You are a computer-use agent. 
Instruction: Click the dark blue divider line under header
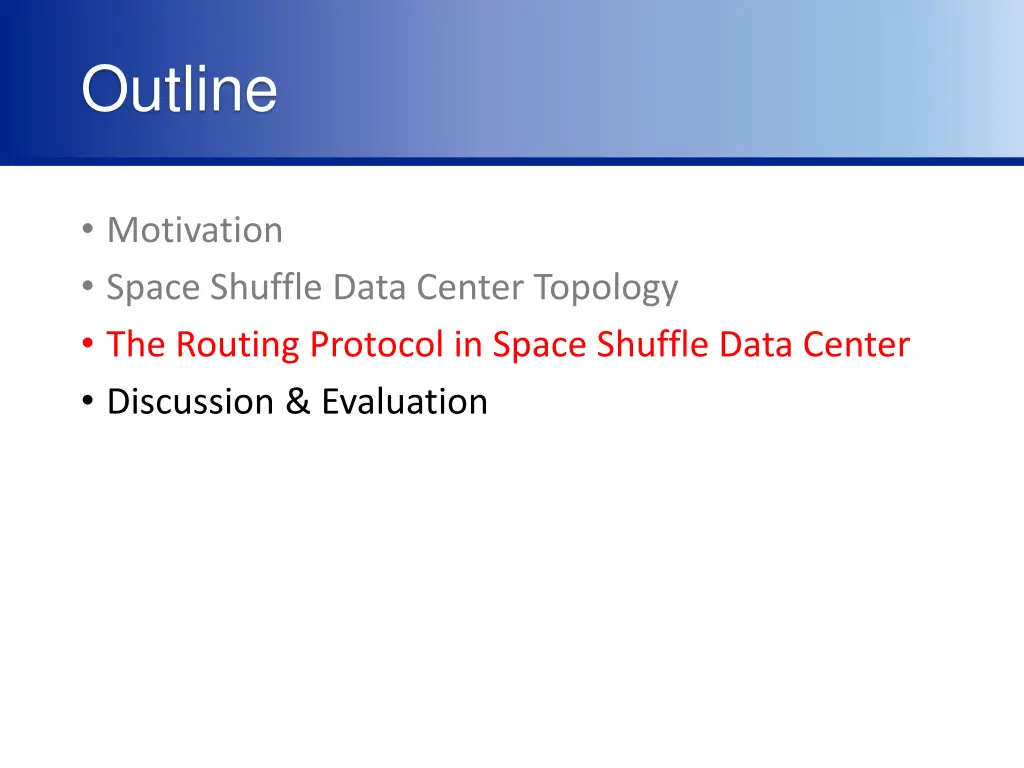point(512,161)
